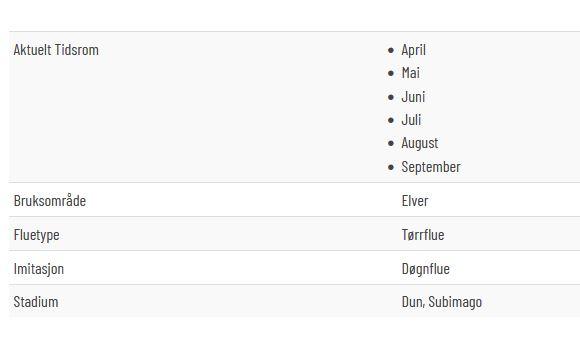The height and width of the screenshot is (362, 580).
Task: Click the Bruksområde row label
Action: pos(50,201)
